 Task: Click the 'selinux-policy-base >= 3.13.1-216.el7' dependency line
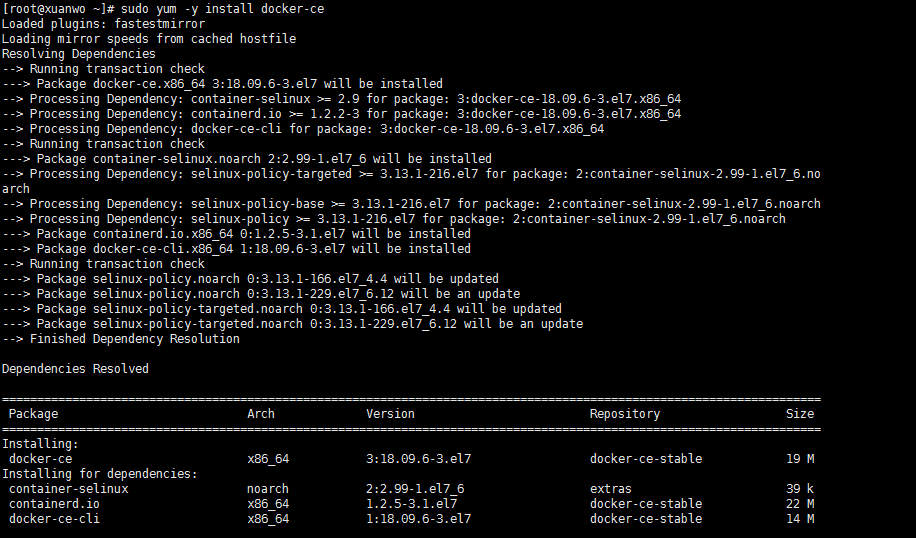(x=411, y=204)
